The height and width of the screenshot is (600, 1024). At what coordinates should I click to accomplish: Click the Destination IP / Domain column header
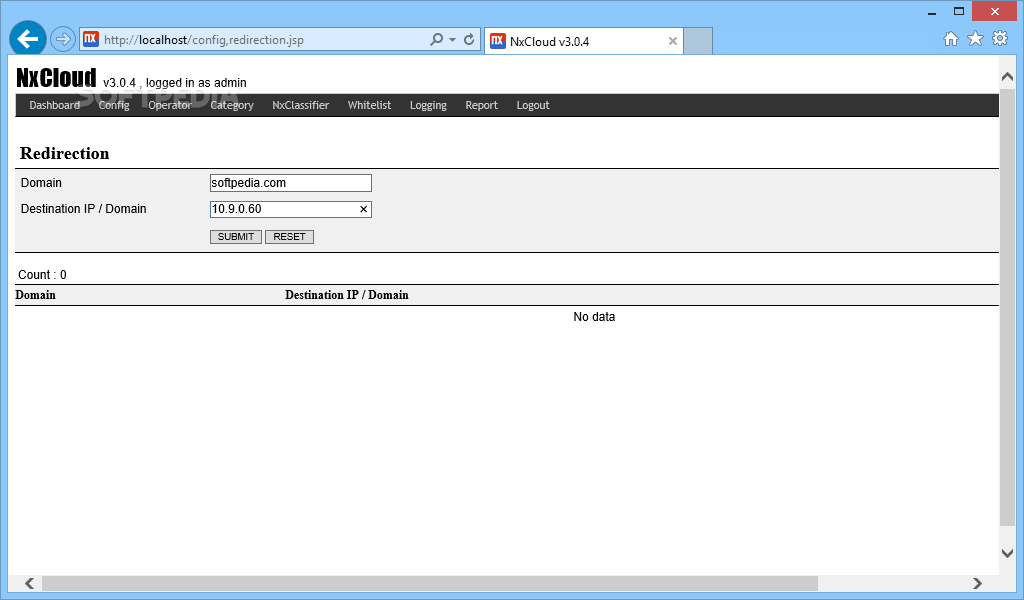click(347, 295)
